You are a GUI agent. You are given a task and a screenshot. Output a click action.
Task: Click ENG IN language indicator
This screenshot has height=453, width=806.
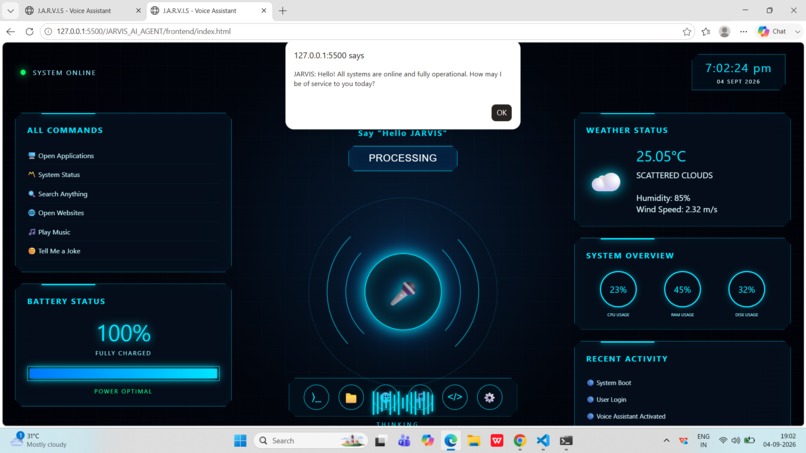703,441
